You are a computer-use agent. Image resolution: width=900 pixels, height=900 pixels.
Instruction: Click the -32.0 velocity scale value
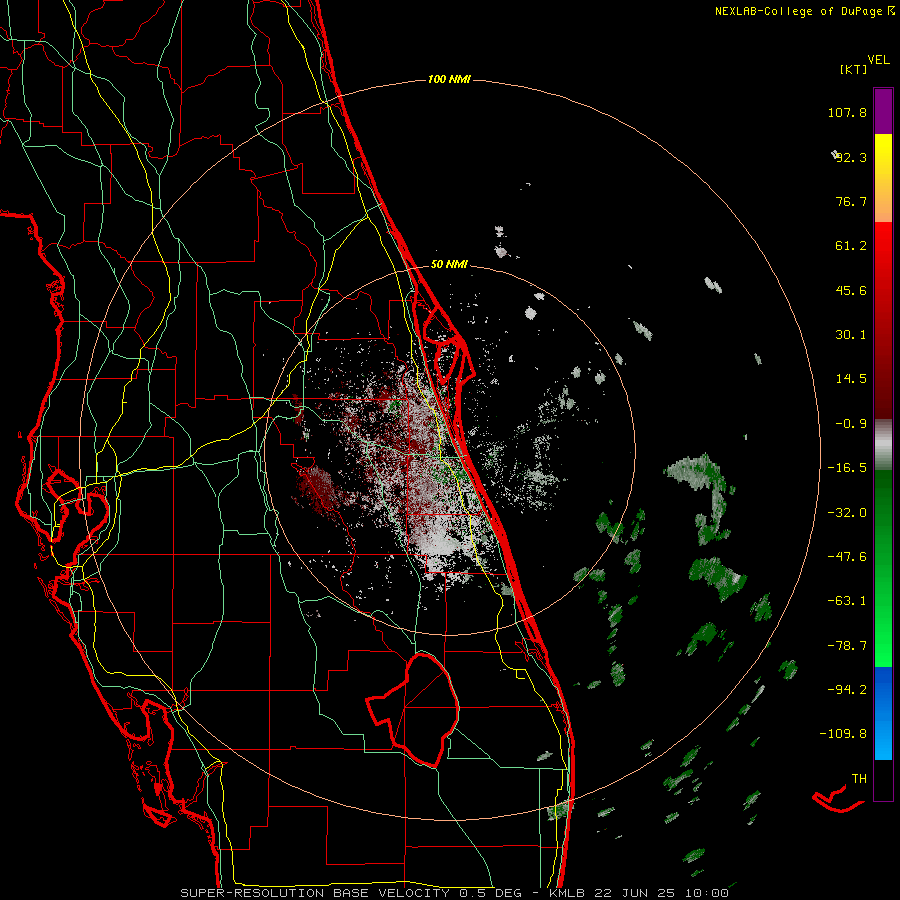(847, 513)
